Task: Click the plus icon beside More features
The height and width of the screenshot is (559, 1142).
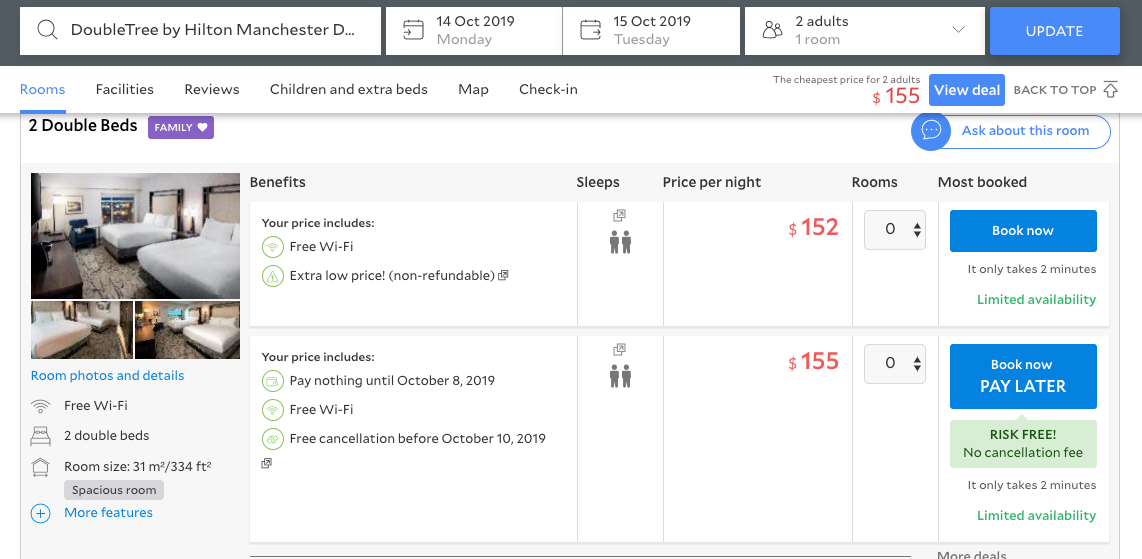Action: tap(40, 513)
